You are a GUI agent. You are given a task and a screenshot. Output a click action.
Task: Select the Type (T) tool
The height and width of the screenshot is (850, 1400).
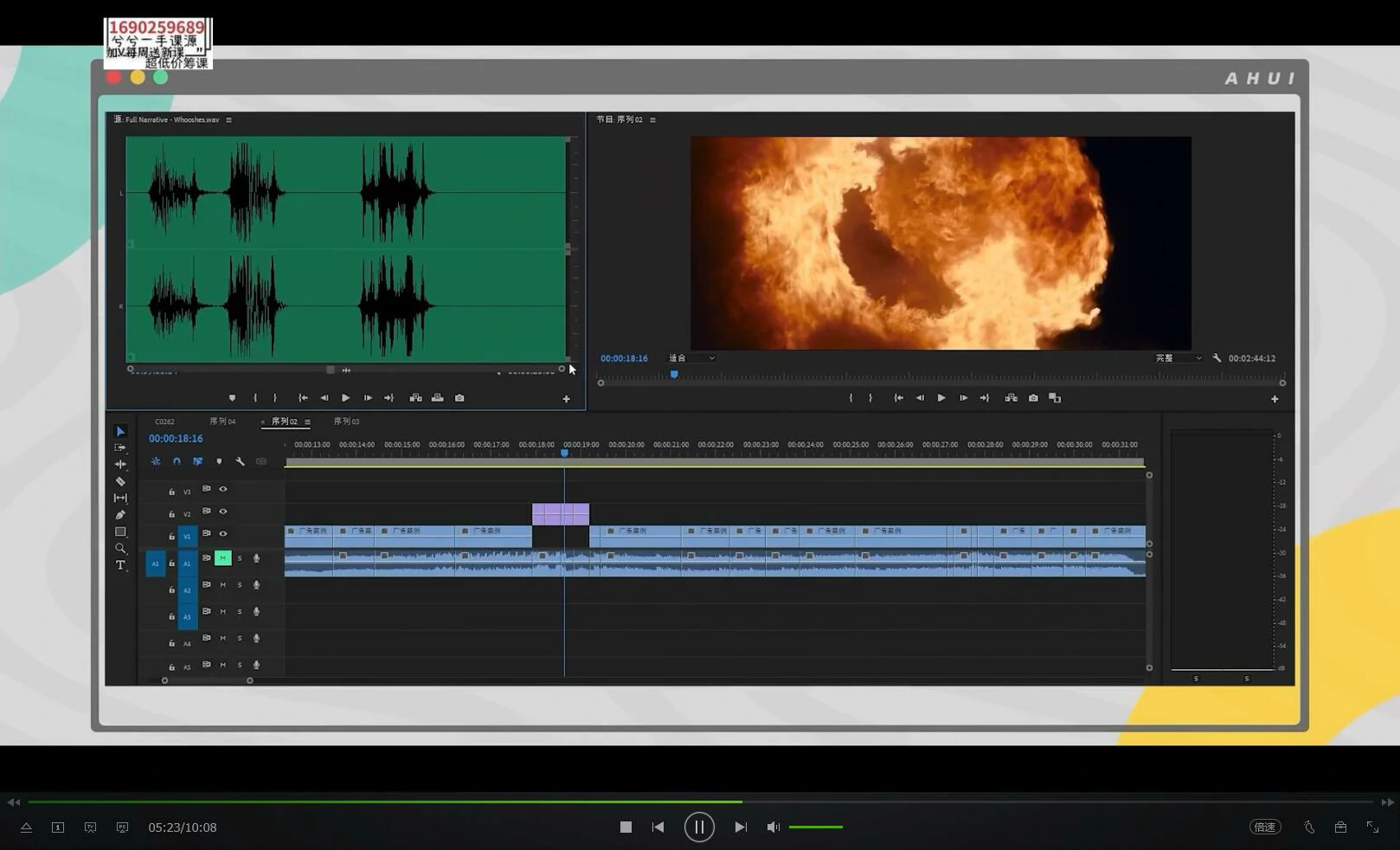point(120,565)
